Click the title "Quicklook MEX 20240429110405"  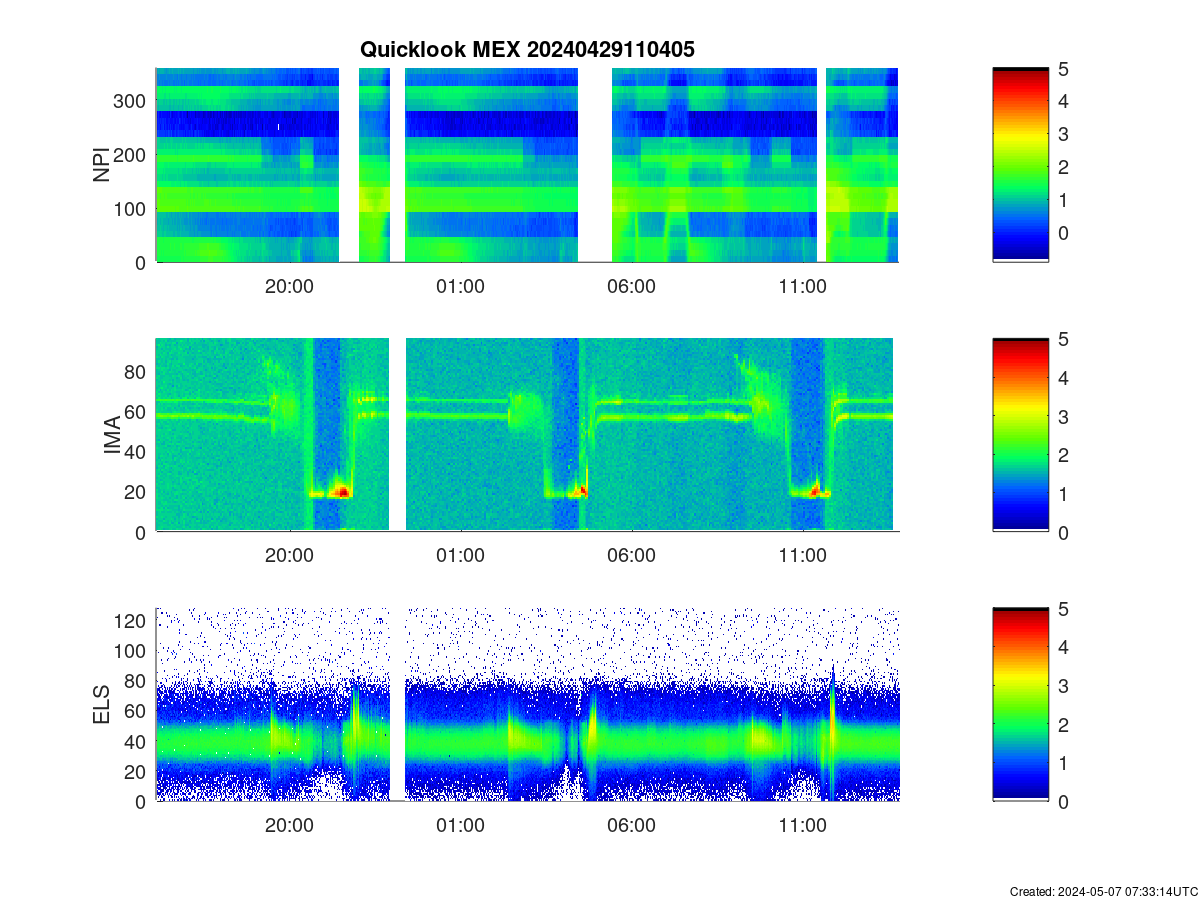point(527,49)
